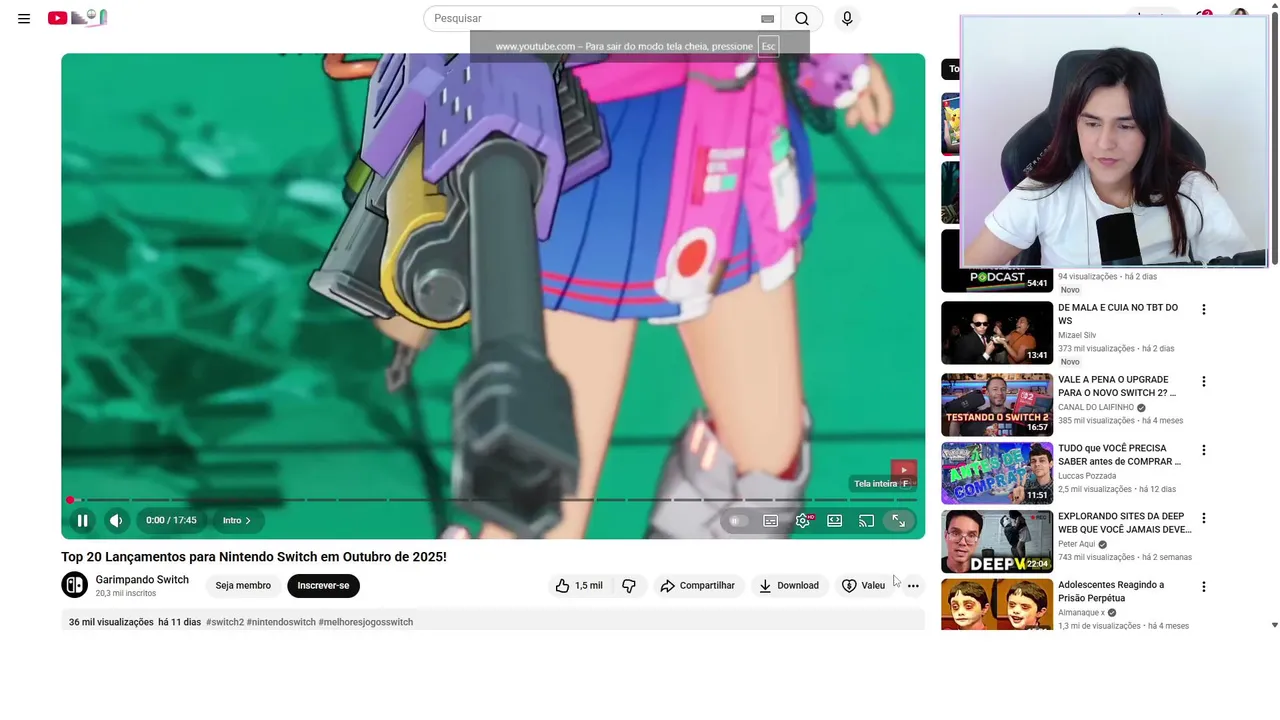Open Peter Aqui channel name
The width and height of the screenshot is (1280, 720).
[1077, 544]
